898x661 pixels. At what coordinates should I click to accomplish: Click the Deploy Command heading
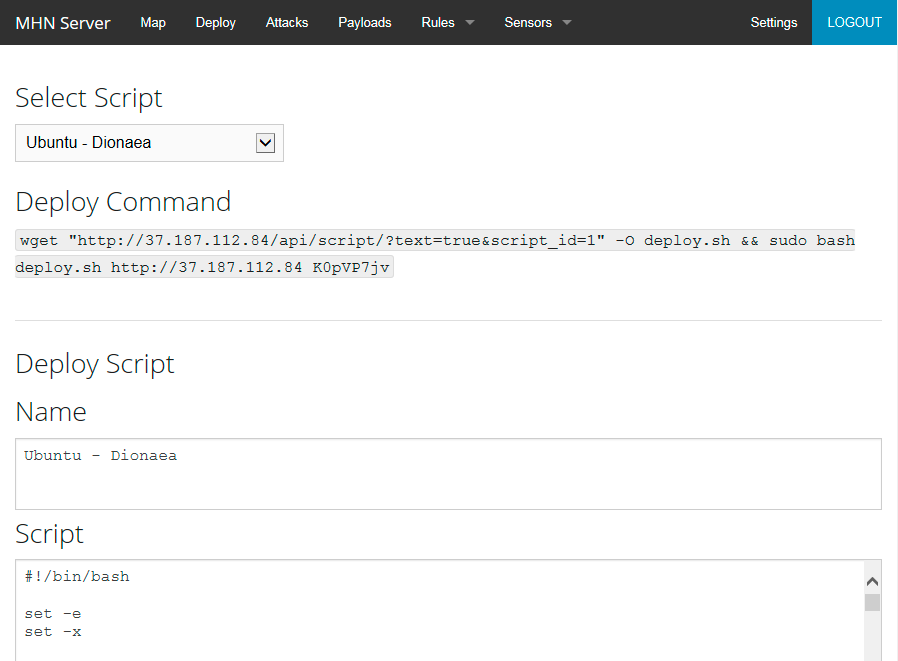[123, 202]
